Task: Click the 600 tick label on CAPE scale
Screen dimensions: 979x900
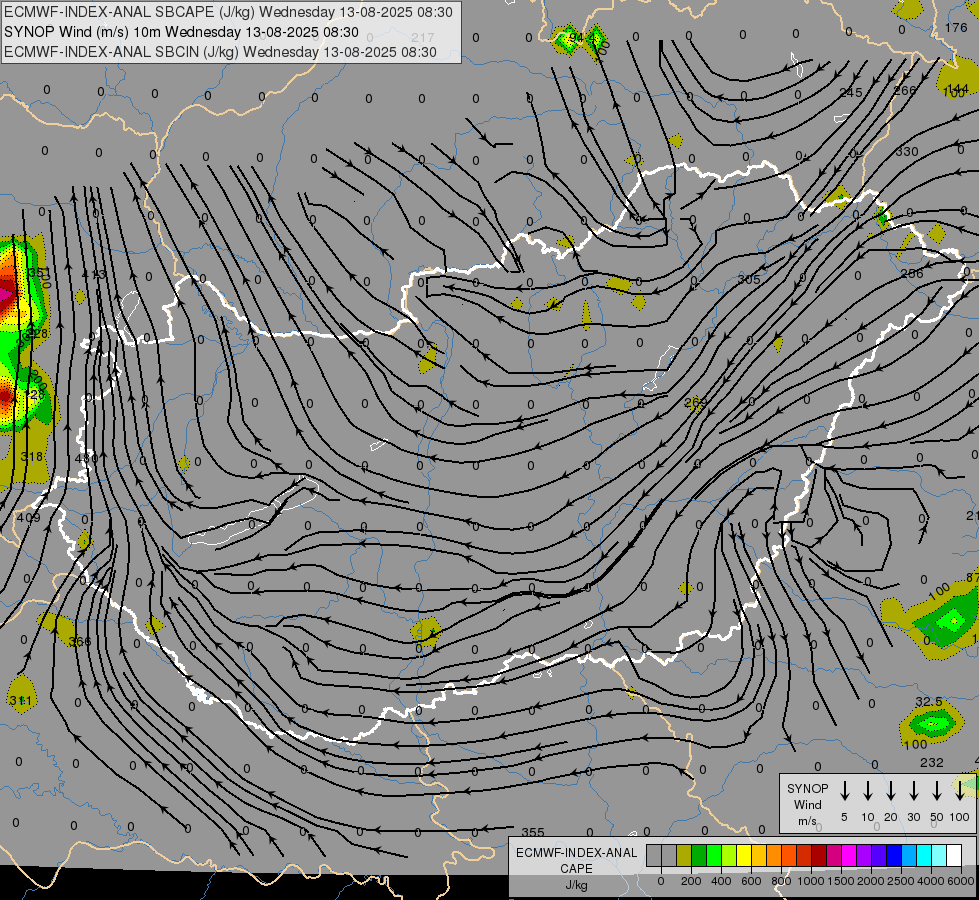Action: point(751,881)
